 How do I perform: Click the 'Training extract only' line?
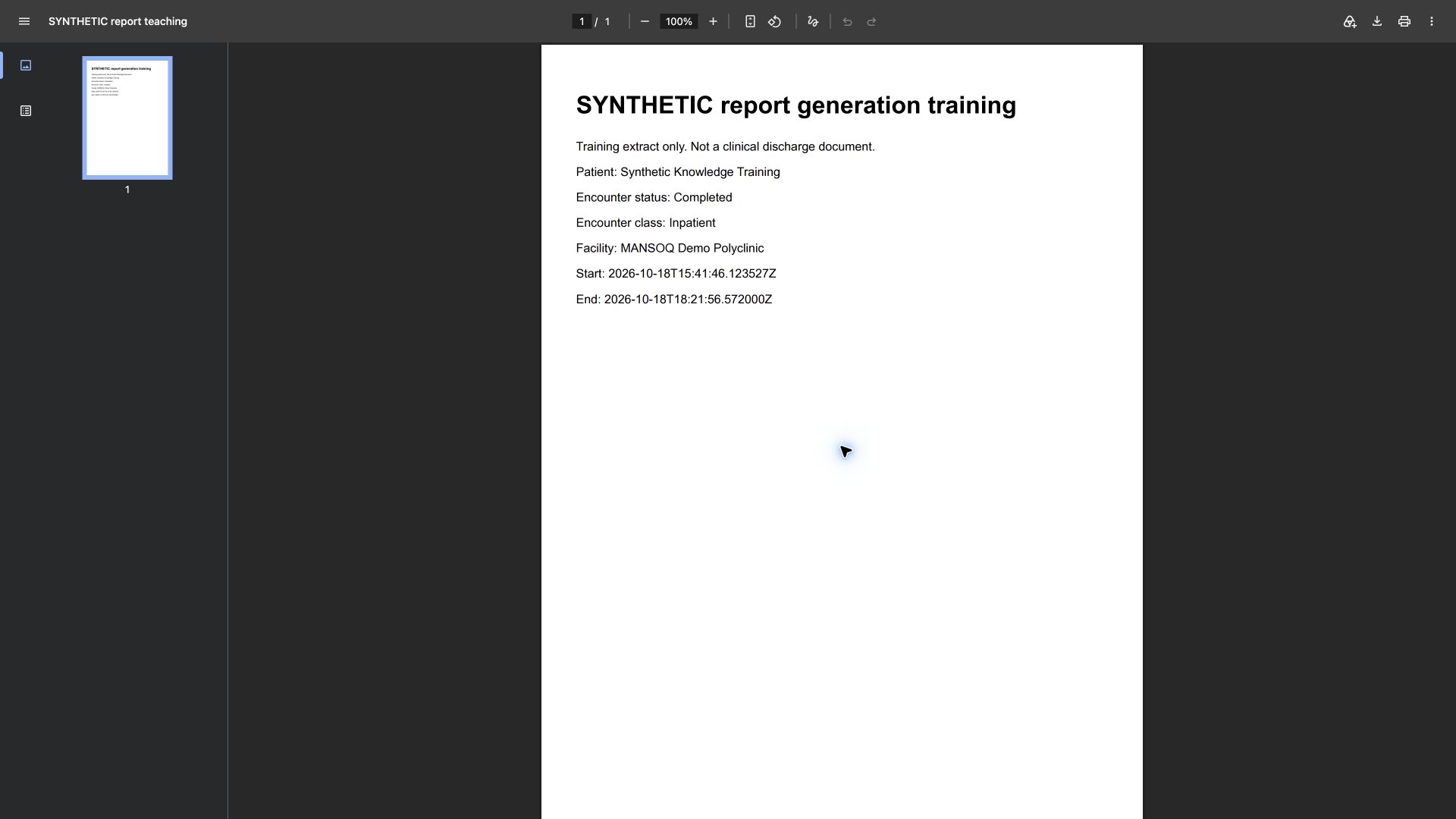pyautogui.click(x=725, y=146)
